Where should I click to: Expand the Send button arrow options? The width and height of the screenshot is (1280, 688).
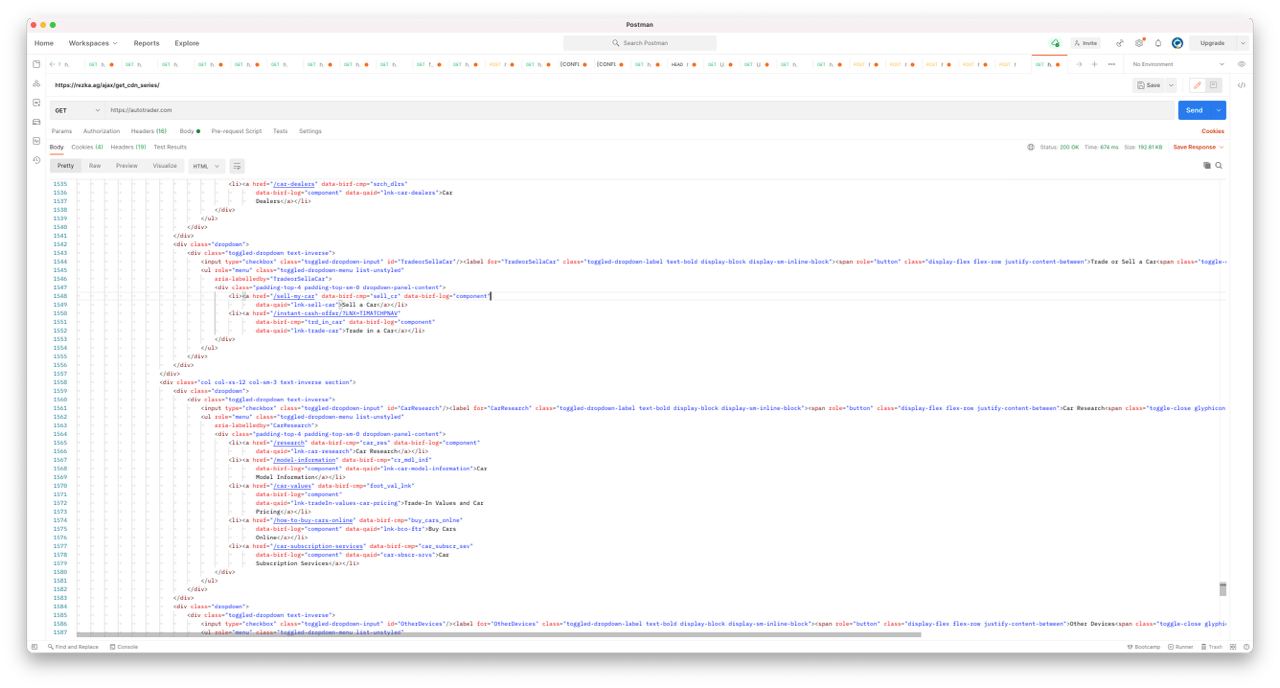[x=1219, y=110]
